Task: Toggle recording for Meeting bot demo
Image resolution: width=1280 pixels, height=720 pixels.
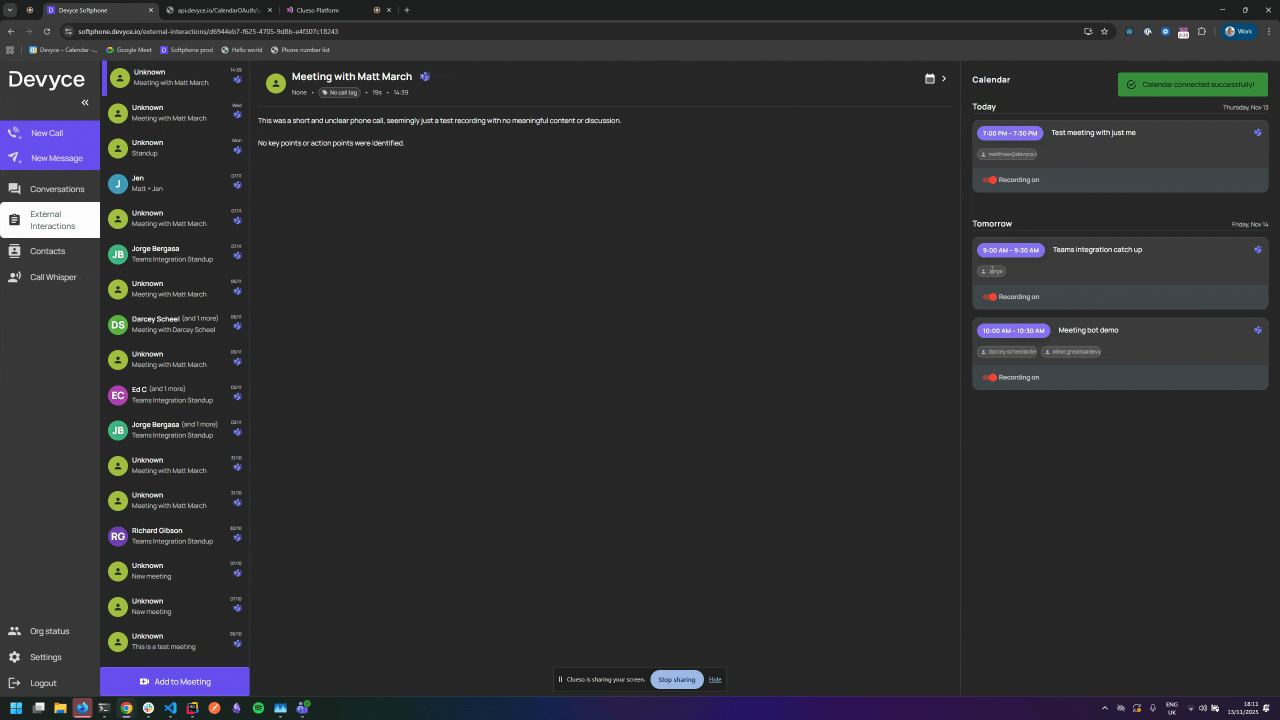Action: [x=990, y=377]
